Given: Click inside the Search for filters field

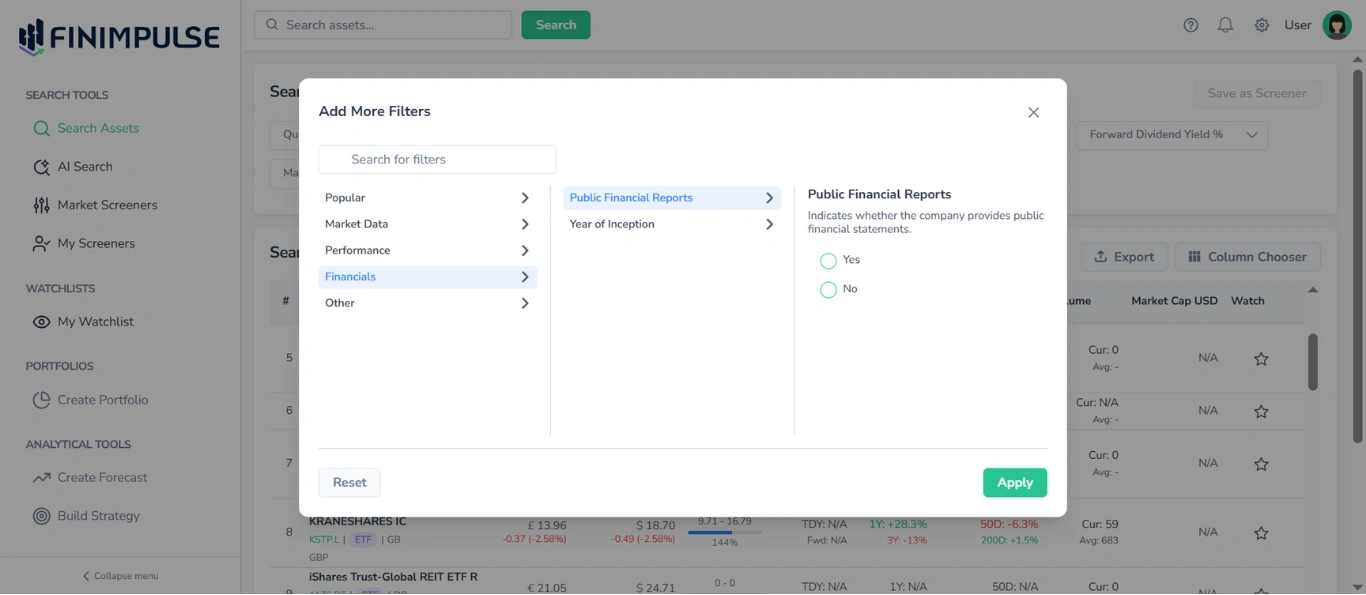Looking at the screenshot, I should click(437, 159).
